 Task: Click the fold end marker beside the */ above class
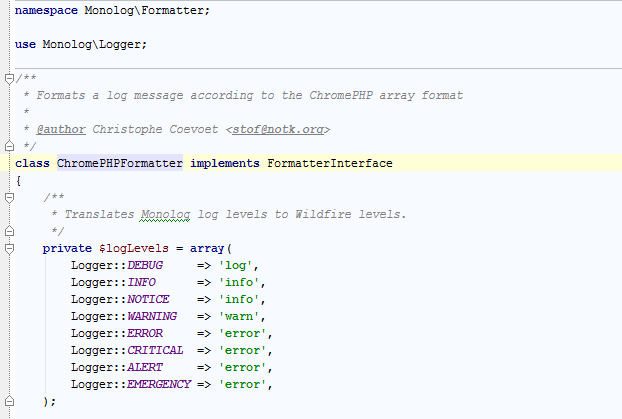point(10,146)
